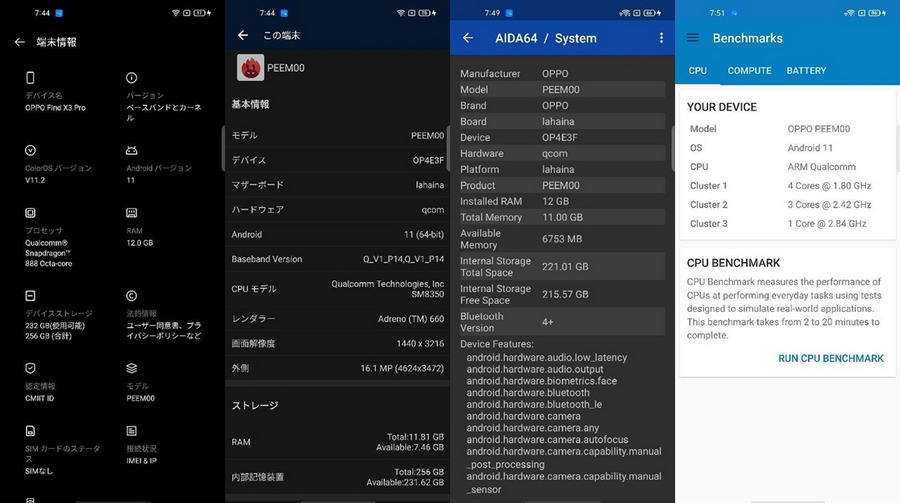Tap the AnTuTu logo beside PEEM00
The image size is (900, 503).
pyautogui.click(x=251, y=68)
